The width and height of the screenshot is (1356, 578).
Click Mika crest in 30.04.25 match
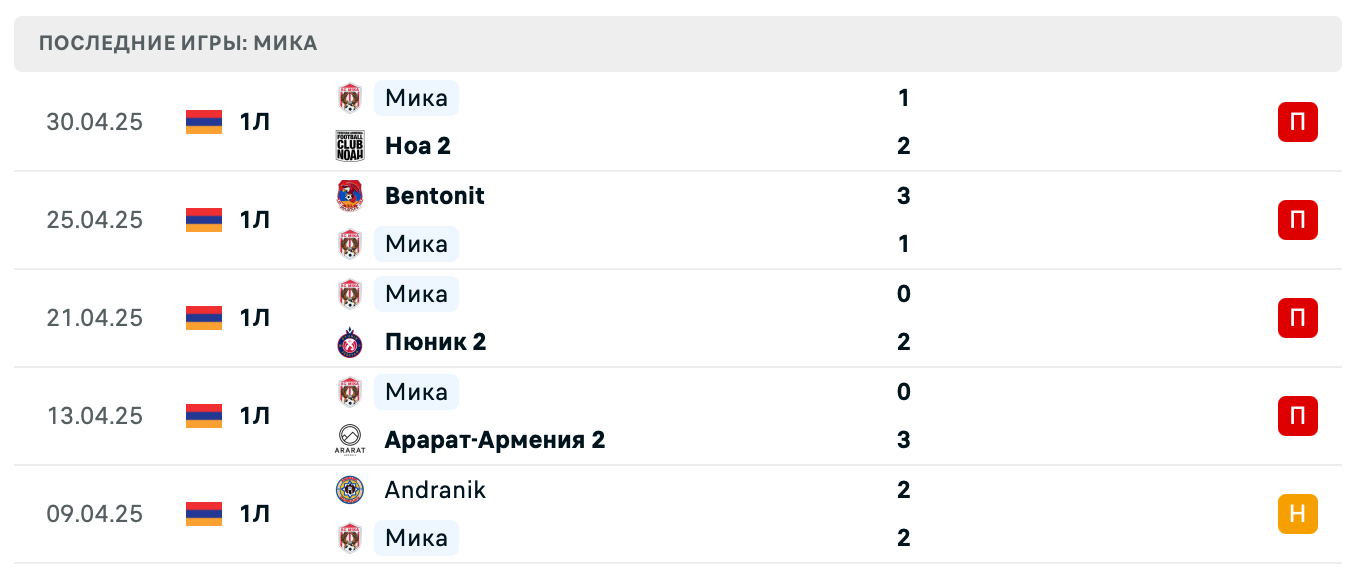click(x=350, y=98)
